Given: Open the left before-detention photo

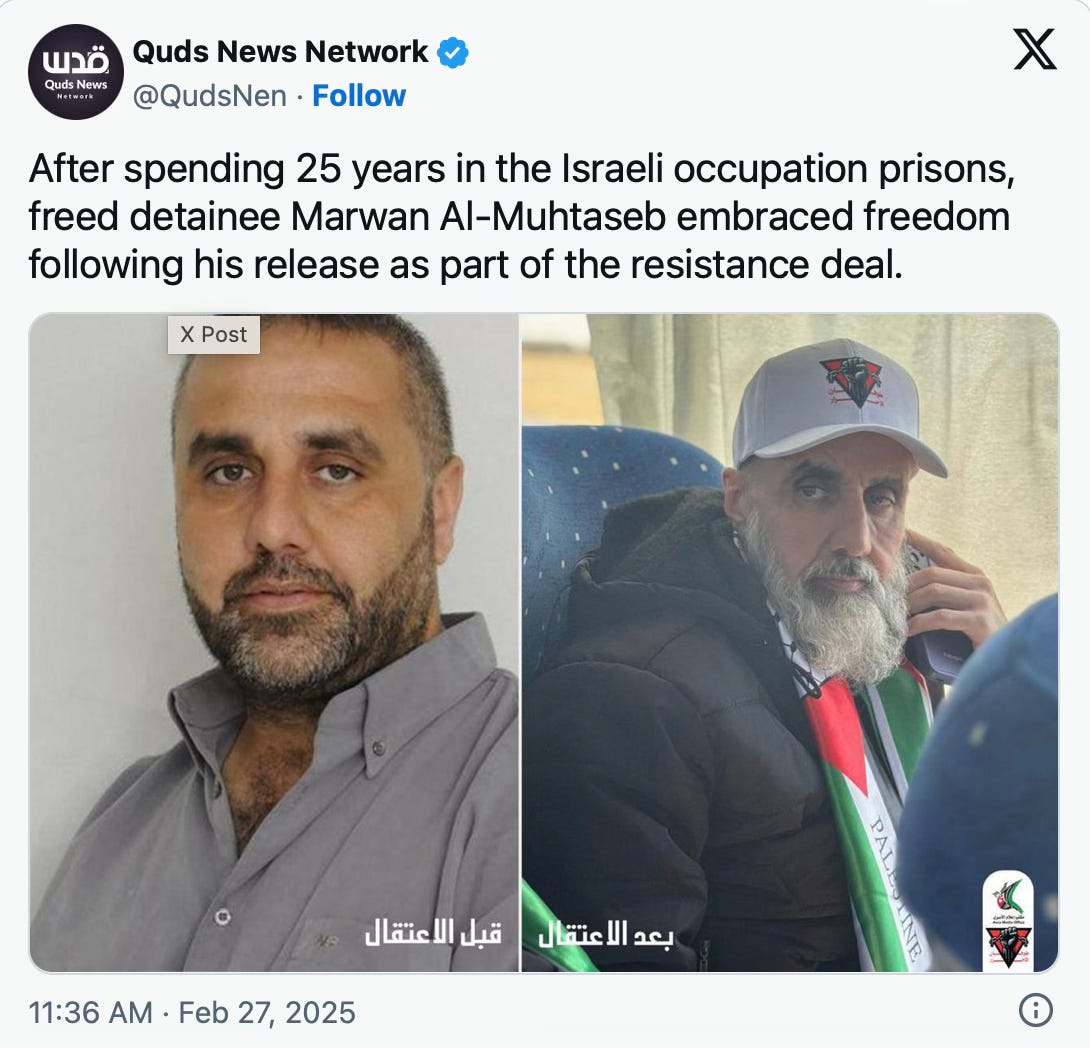Looking at the screenshot, I should point(274,643).
